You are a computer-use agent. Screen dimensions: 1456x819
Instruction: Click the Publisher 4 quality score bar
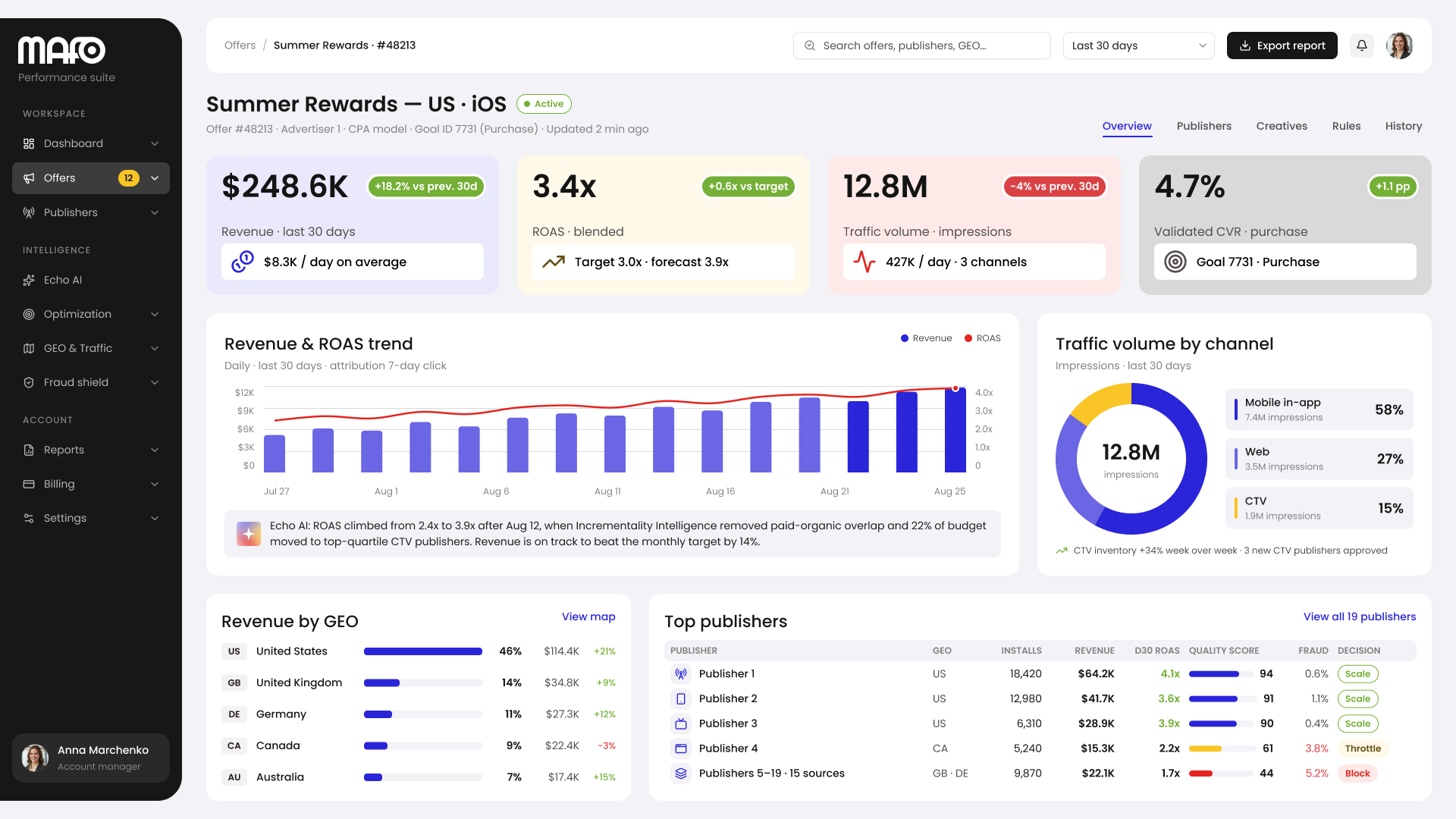1222,748
